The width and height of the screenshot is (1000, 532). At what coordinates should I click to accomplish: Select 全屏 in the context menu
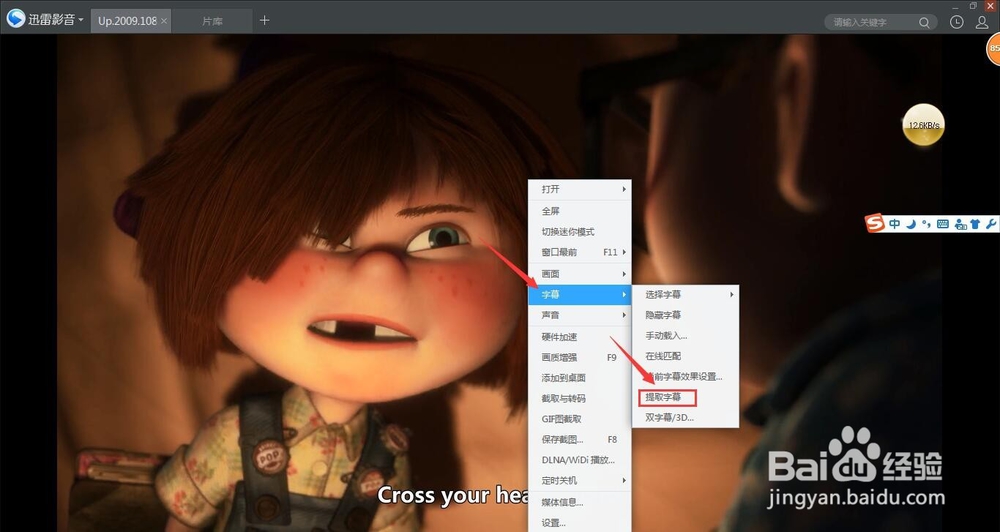580,211
